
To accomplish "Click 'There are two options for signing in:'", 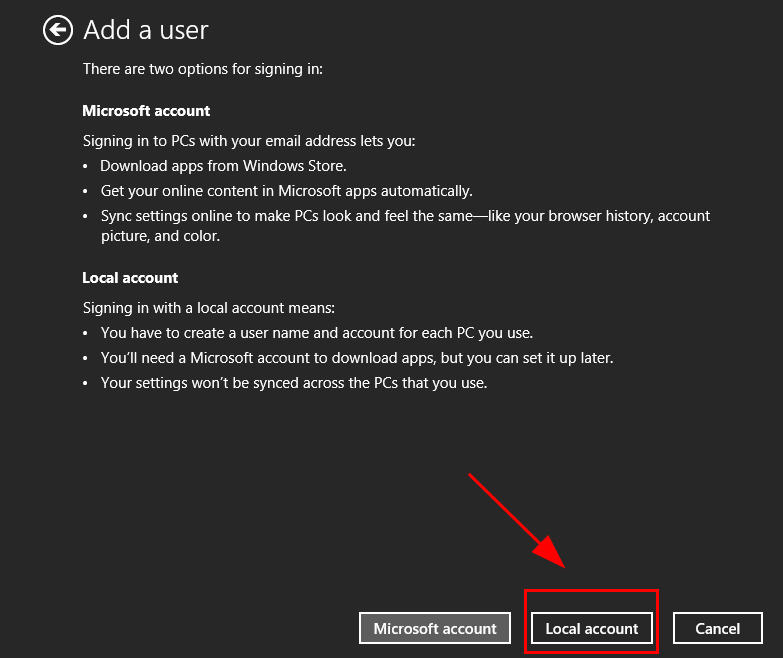I will [x=203, y=69].
